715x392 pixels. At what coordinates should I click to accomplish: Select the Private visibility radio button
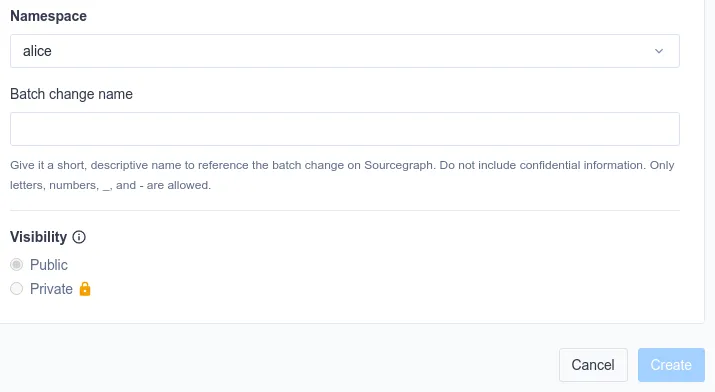pyautogui.click(x=16, y=289)
